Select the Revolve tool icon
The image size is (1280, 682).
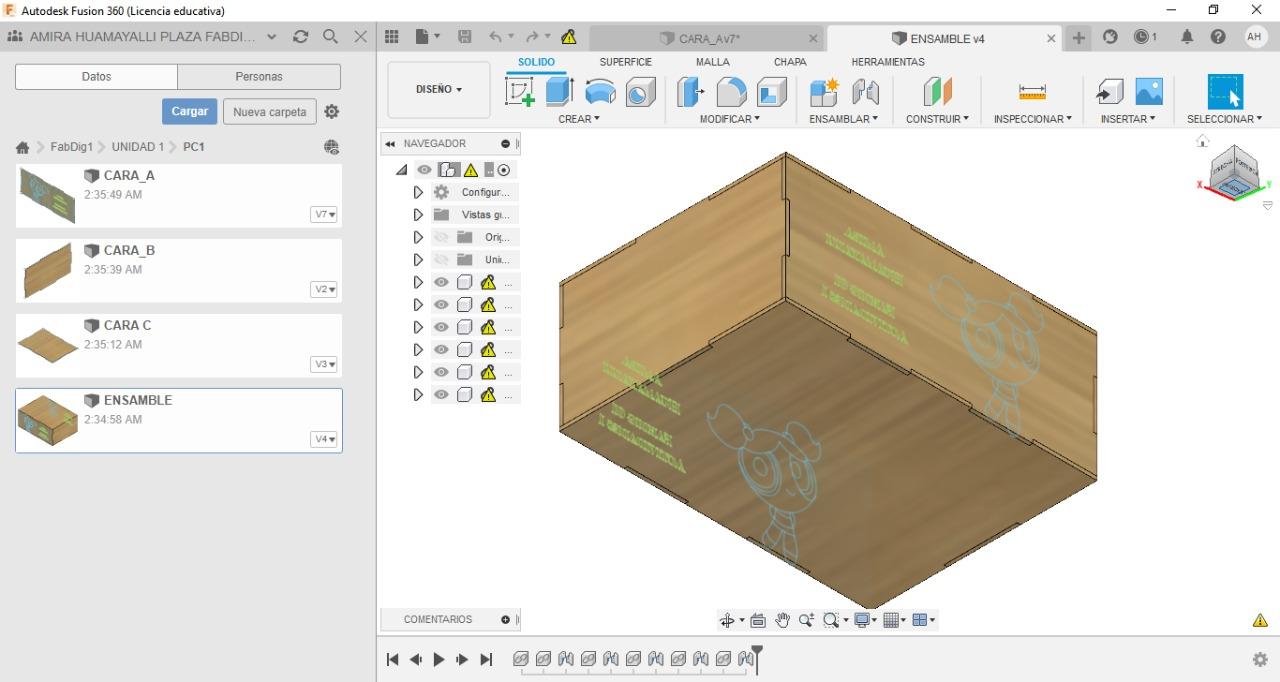[600, 92]
